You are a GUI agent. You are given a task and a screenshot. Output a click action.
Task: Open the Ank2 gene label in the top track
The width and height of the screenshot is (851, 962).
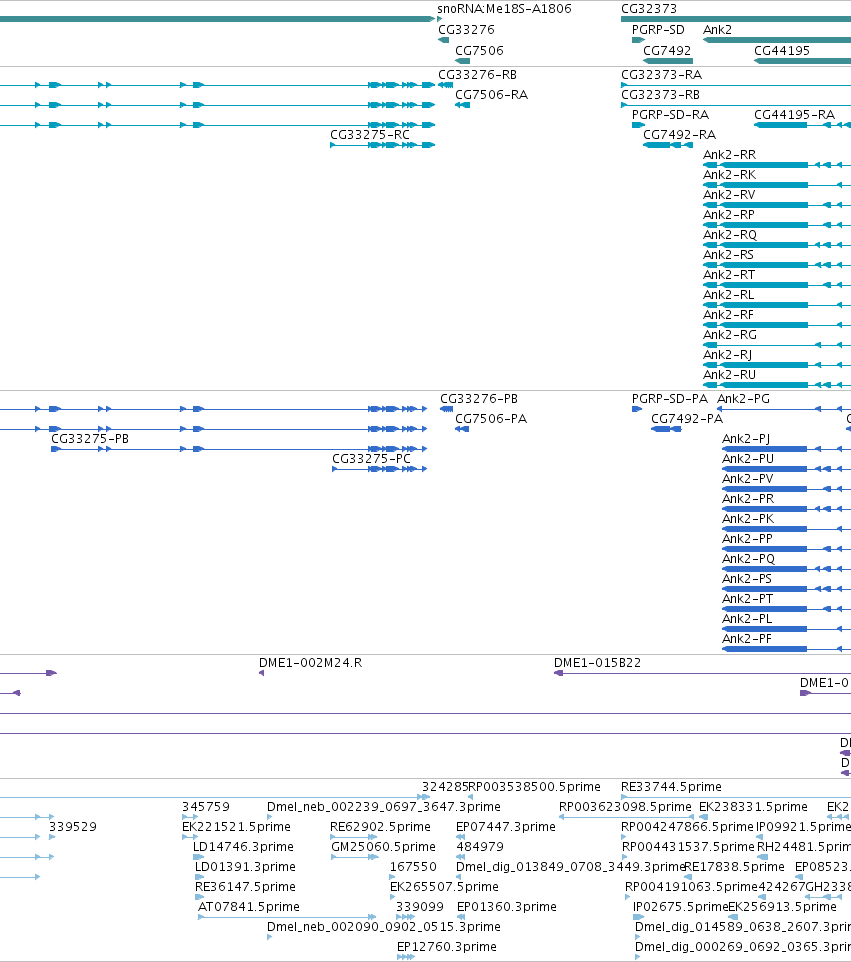pyautogui.click(x=717, y=29)
